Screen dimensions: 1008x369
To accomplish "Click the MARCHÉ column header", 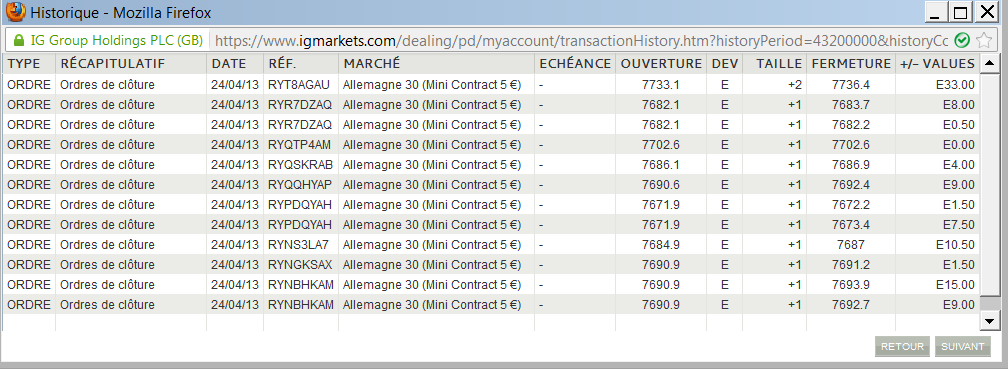I will (x=436, y=64).
